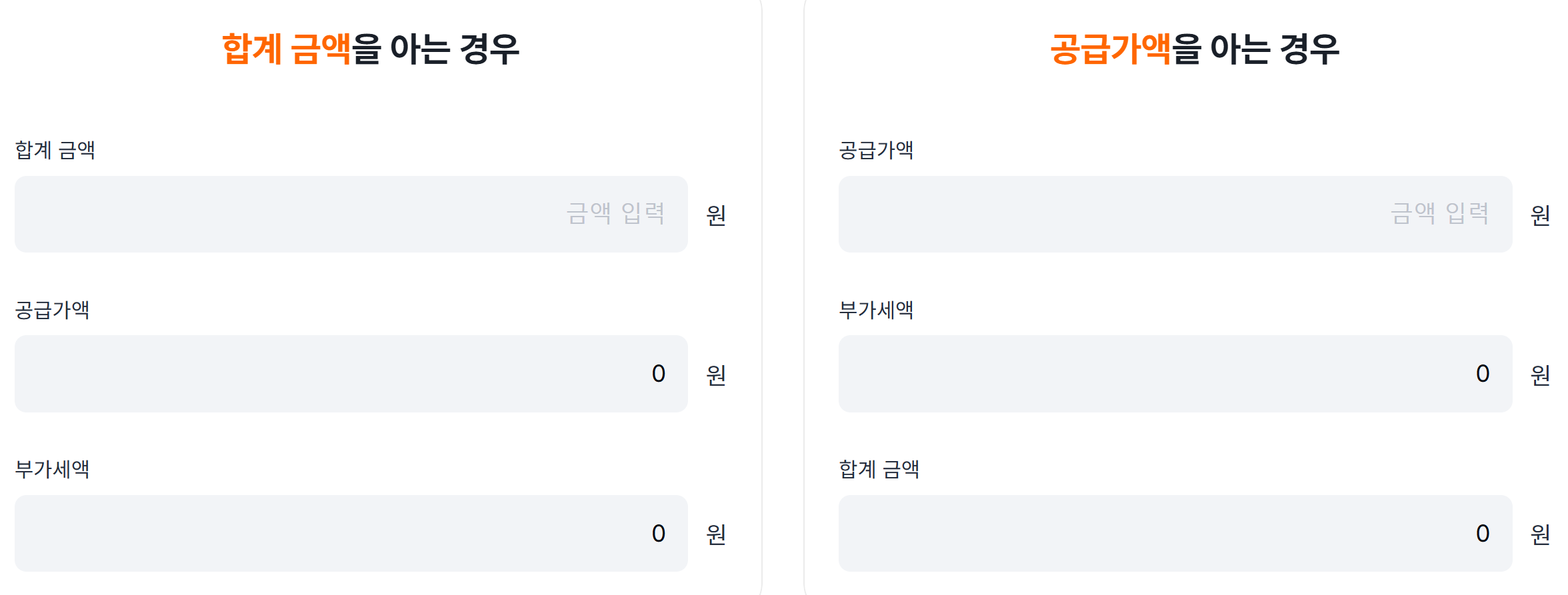Viewport: 1568px width, 595px height.
Task: Click the '합계 금액을 아는 경우' heading
Action: pyautogui.click(x=370, y=49)
